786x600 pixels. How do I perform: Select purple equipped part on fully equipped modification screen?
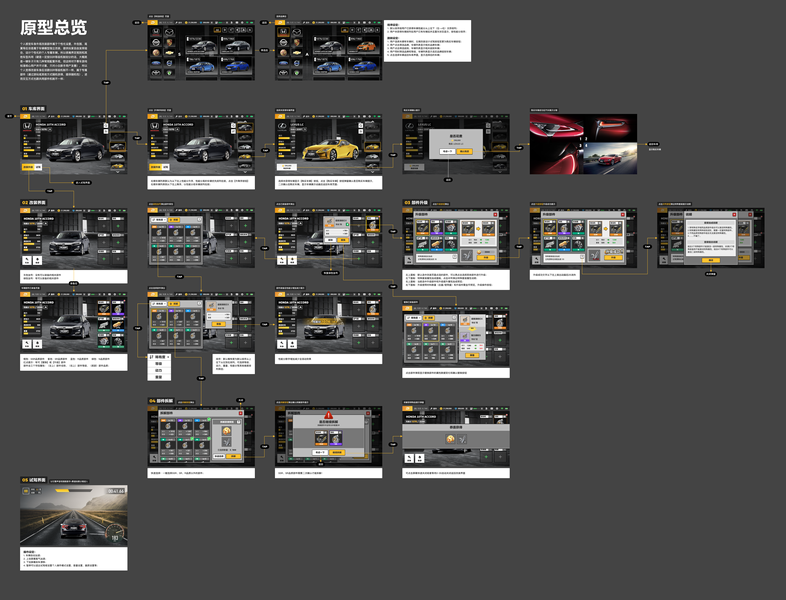point(118,308)
